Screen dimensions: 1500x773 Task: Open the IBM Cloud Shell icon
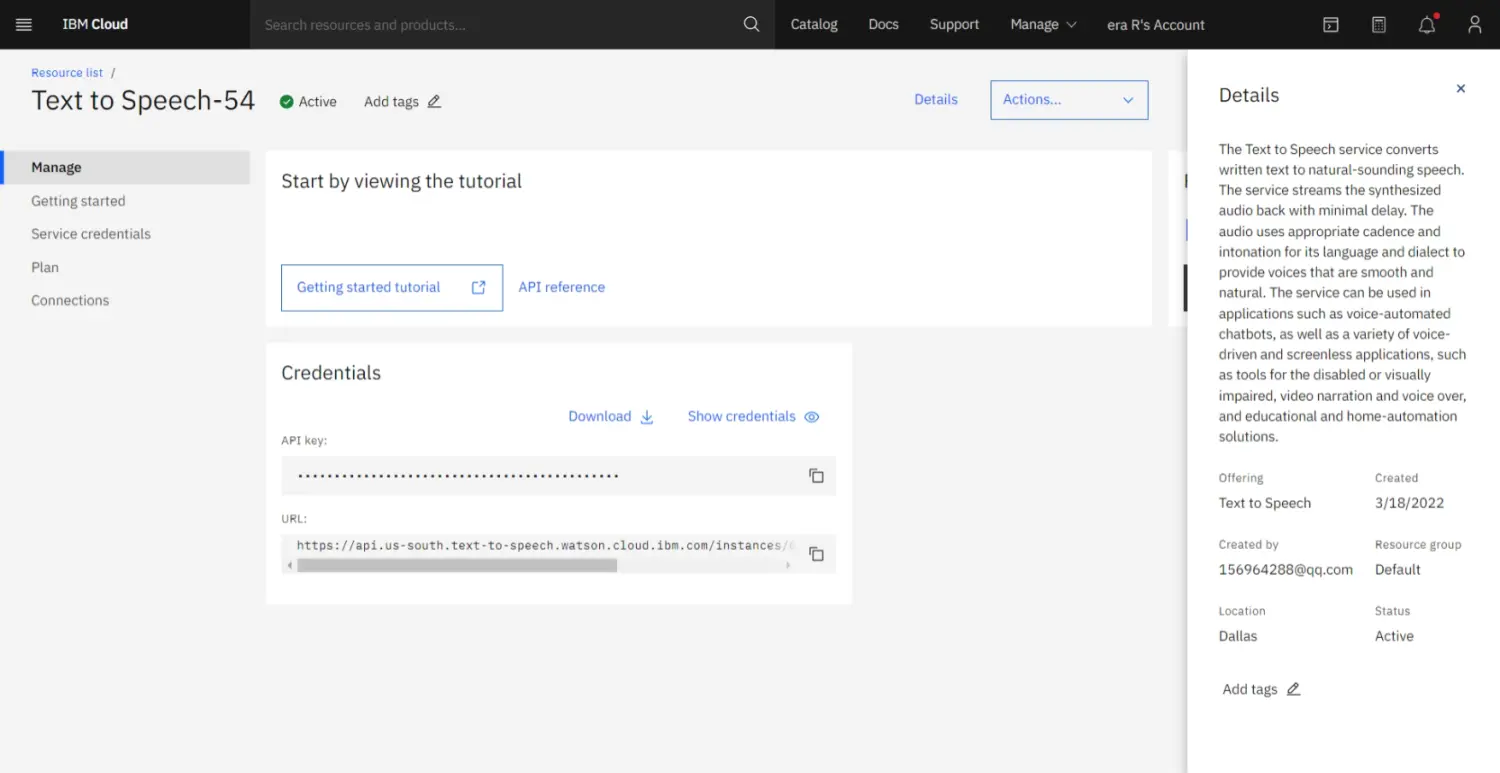(1330, 25)
